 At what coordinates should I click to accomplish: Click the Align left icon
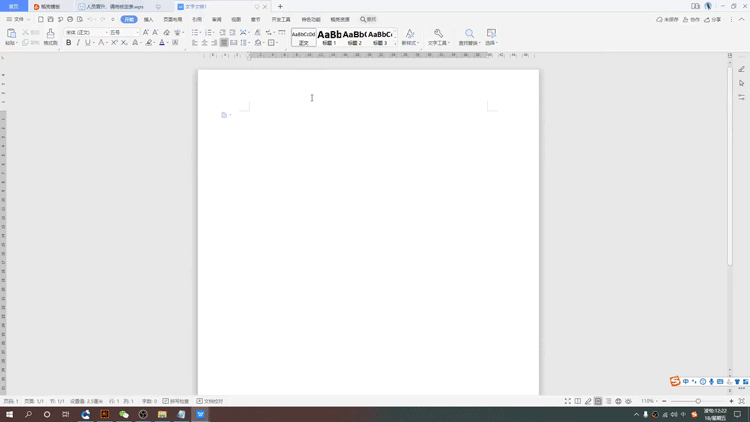tap(195, 43)
